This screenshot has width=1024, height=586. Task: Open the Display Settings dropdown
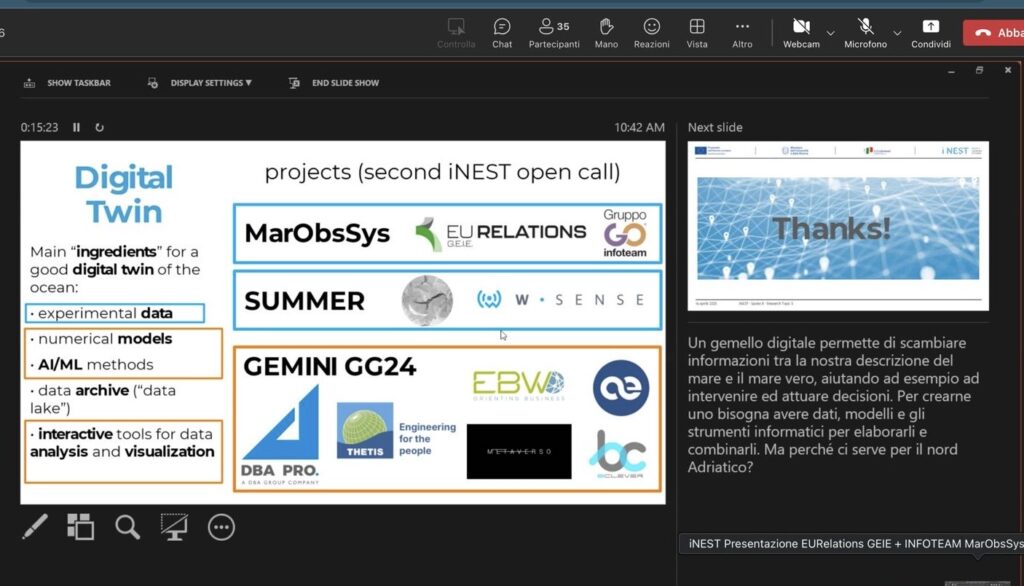(x=200, y=83)
